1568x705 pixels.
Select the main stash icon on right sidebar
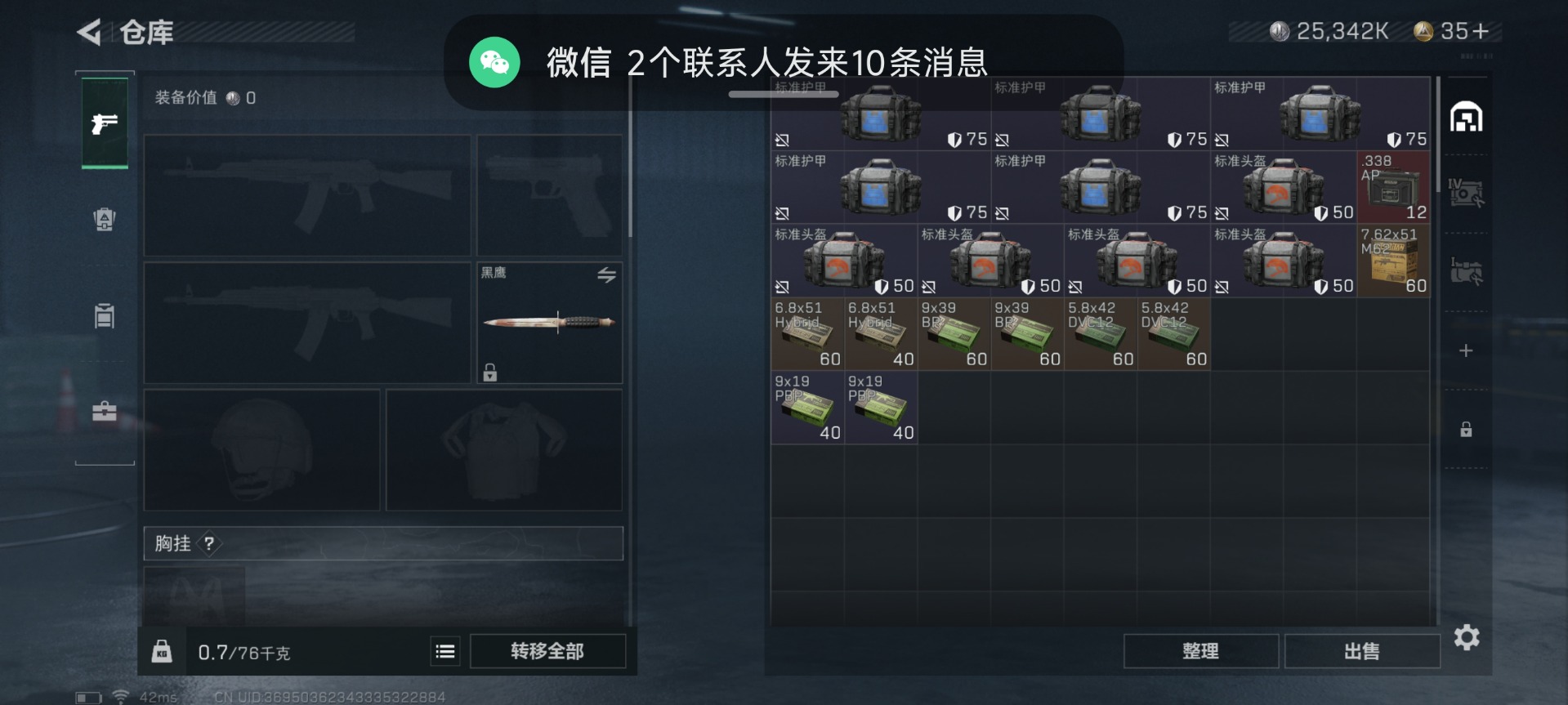(1466, 118)
